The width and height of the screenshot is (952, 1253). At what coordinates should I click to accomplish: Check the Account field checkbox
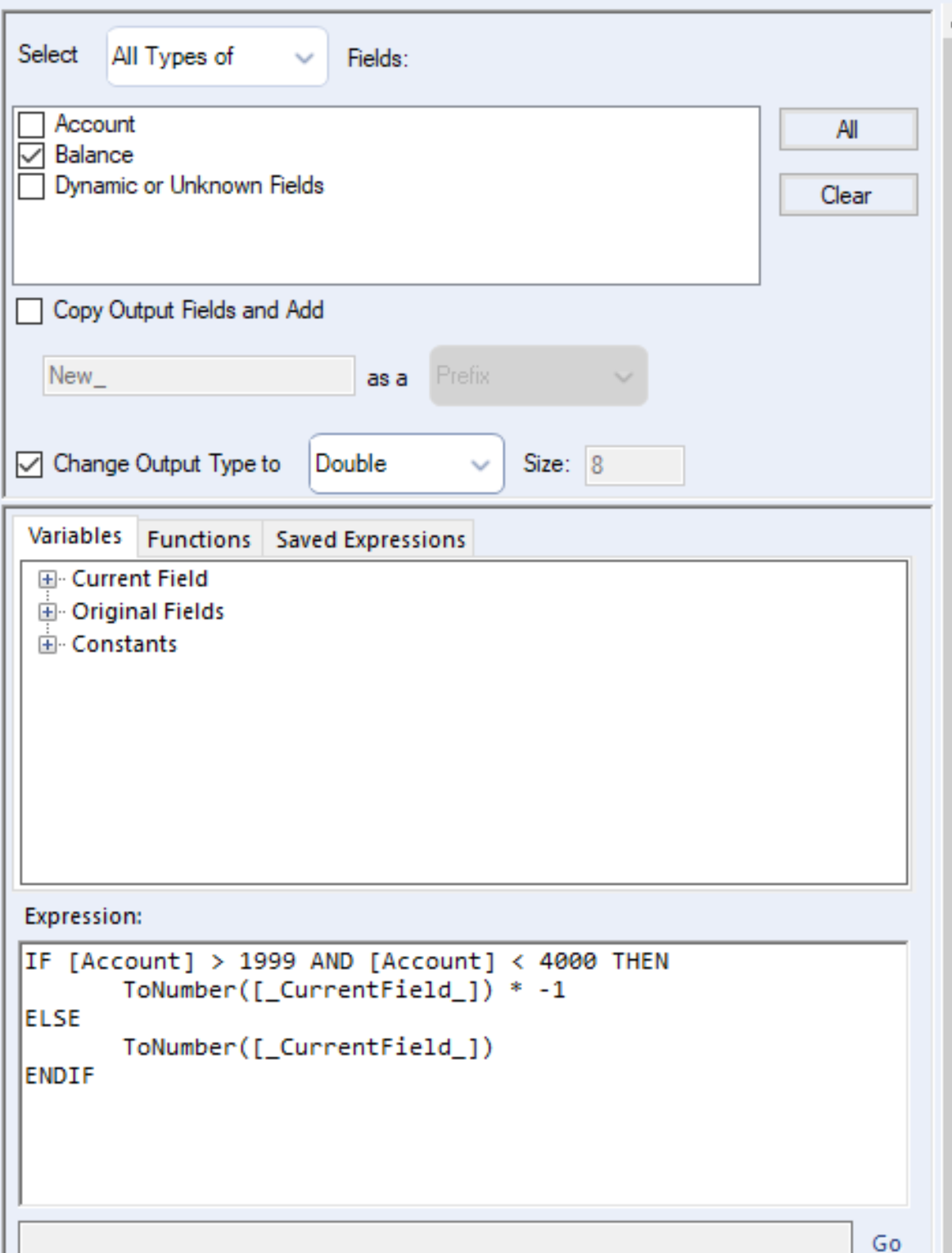[x=34, y=124]
